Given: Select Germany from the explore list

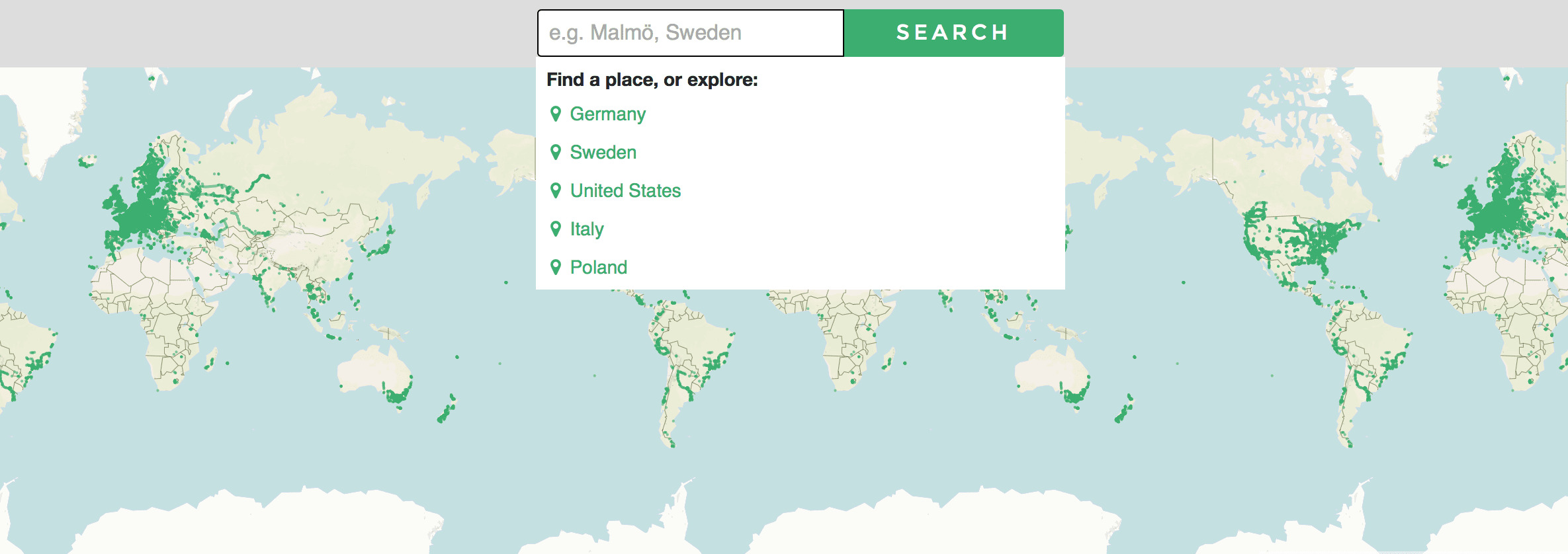Looking at the screenshot, I should point(607,114).
